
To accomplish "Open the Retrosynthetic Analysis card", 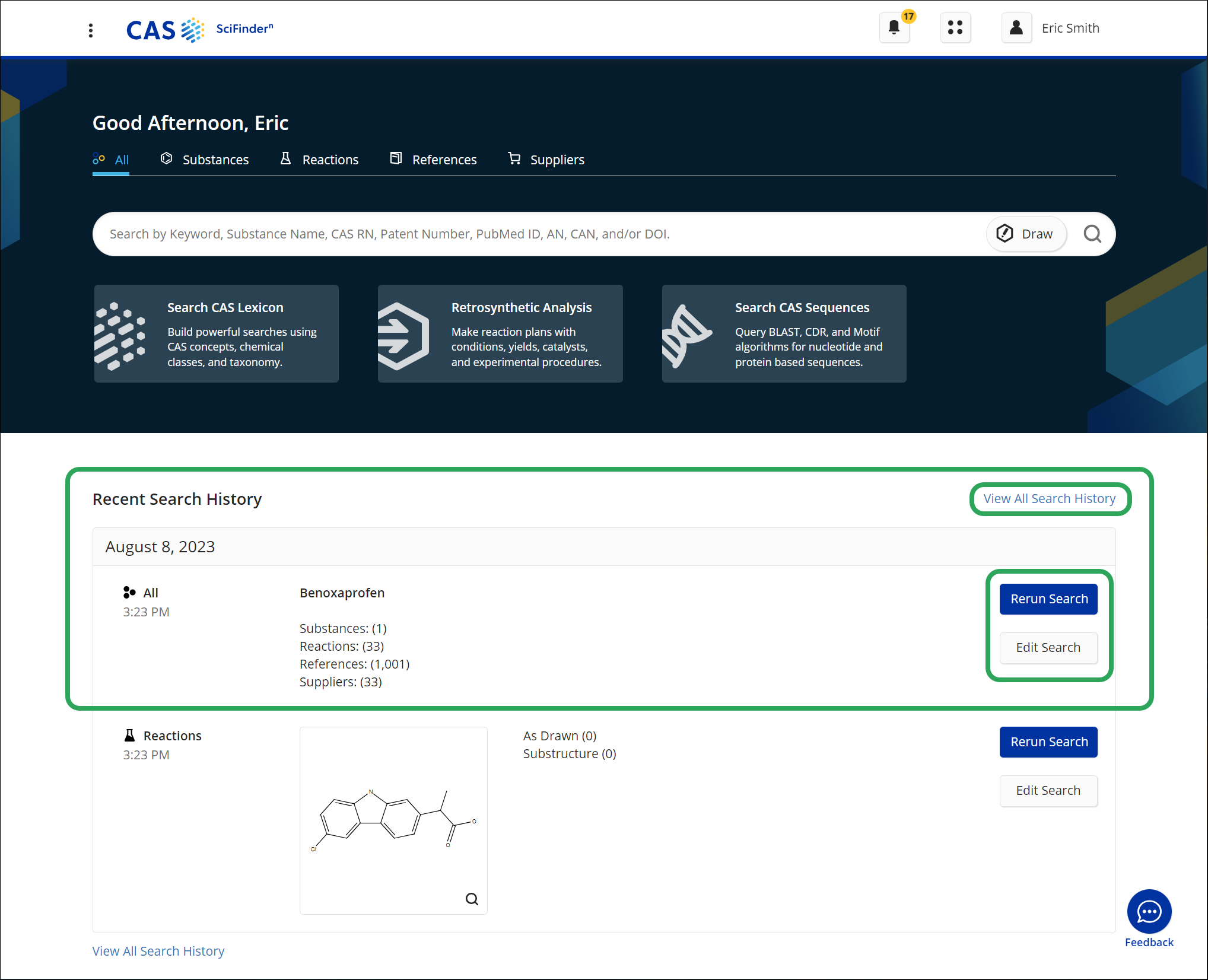I will (500, 334).
